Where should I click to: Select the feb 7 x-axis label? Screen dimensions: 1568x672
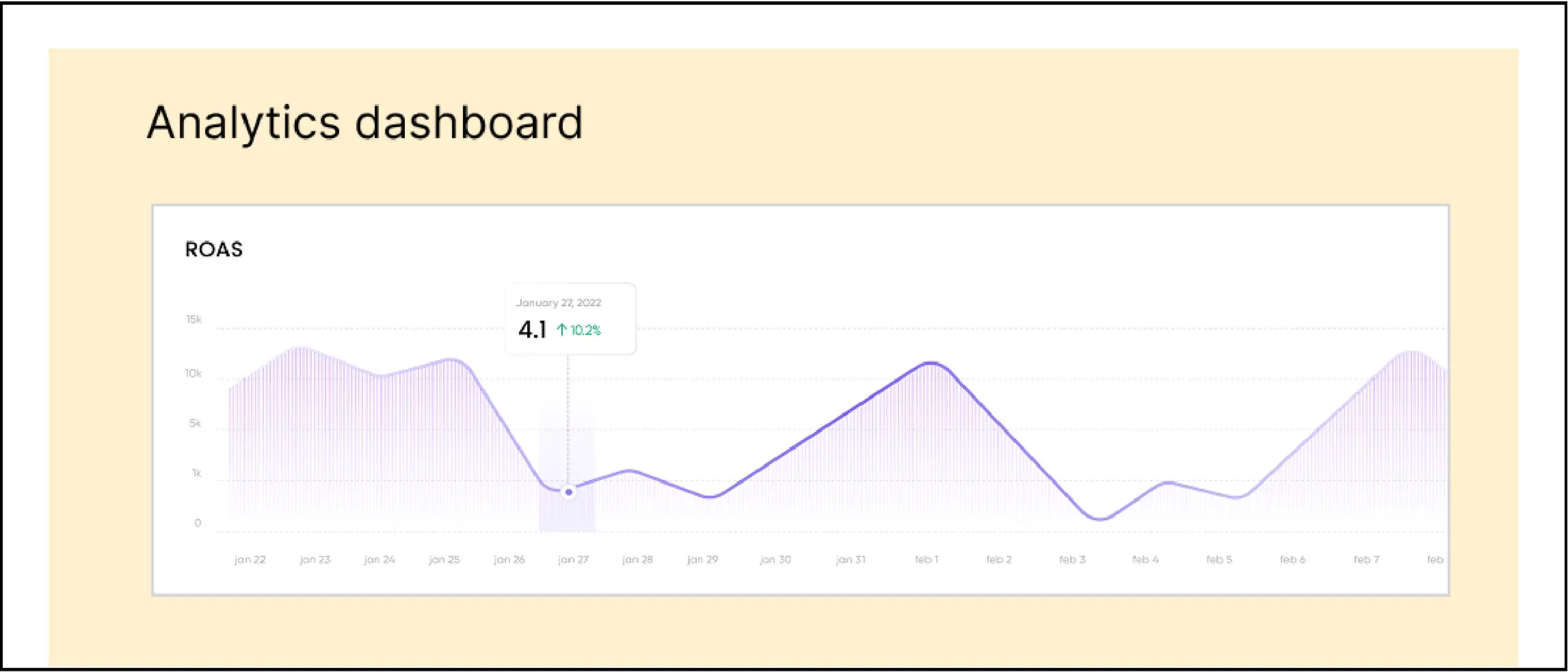[x=1366, y=559]
